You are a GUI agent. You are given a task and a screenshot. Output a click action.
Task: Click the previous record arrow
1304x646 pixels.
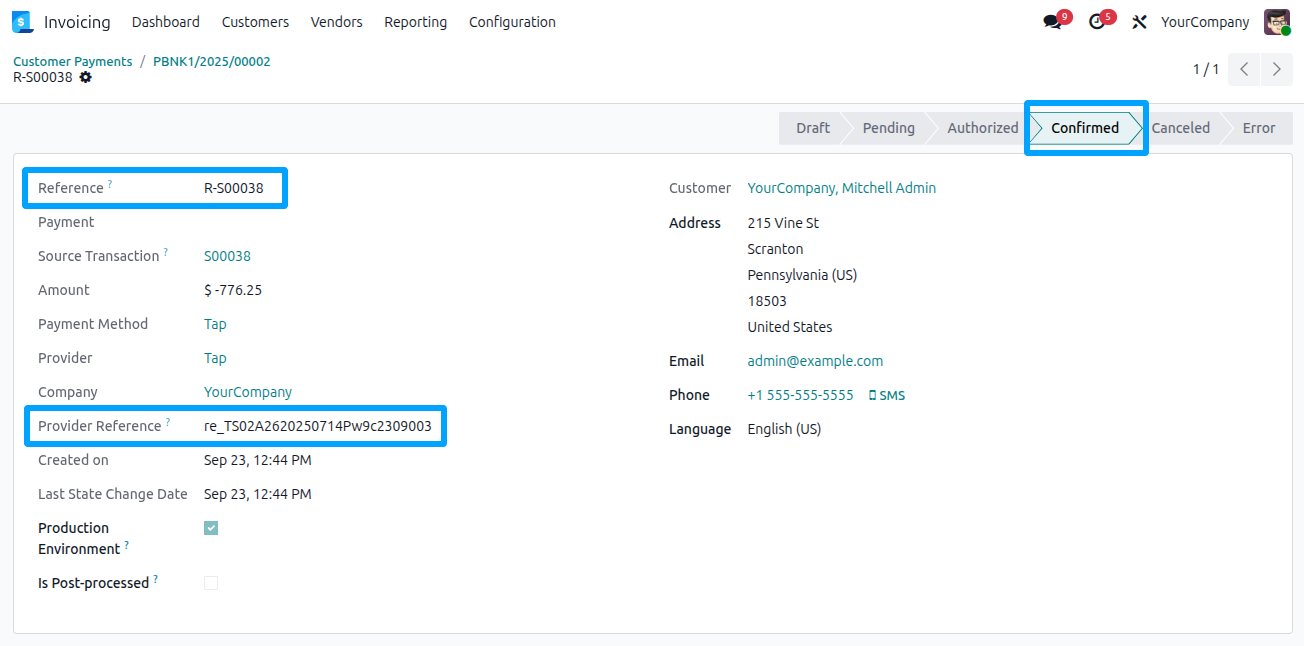[x=1243, y=69]
